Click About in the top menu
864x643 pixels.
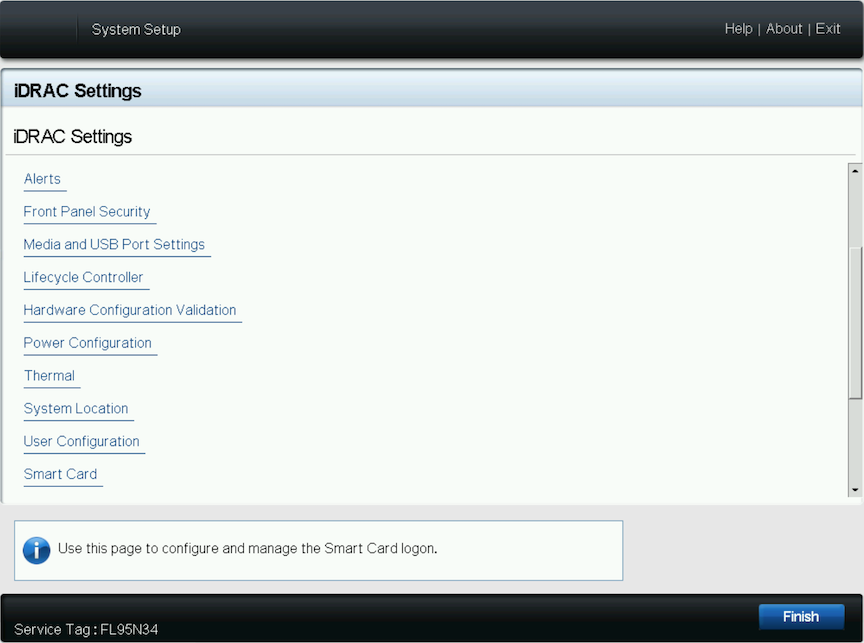(784, 28)
